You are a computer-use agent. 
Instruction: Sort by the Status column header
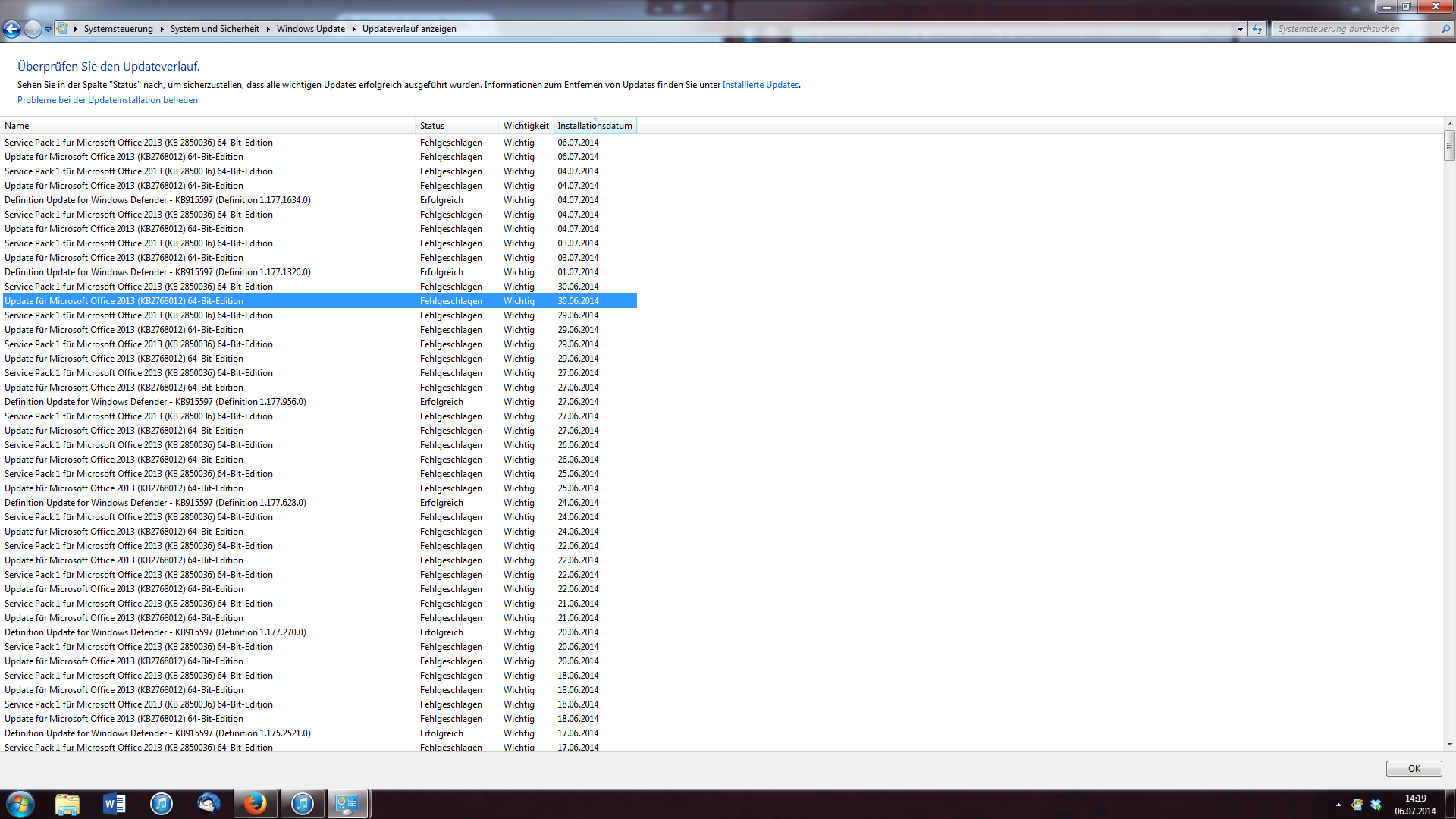coord(432,126)
